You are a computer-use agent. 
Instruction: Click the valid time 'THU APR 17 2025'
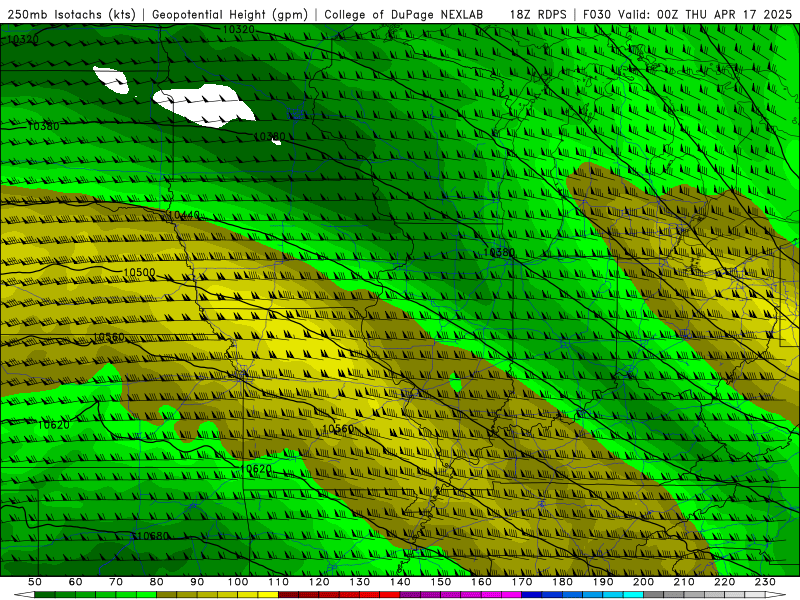click(x=738, y=14)
